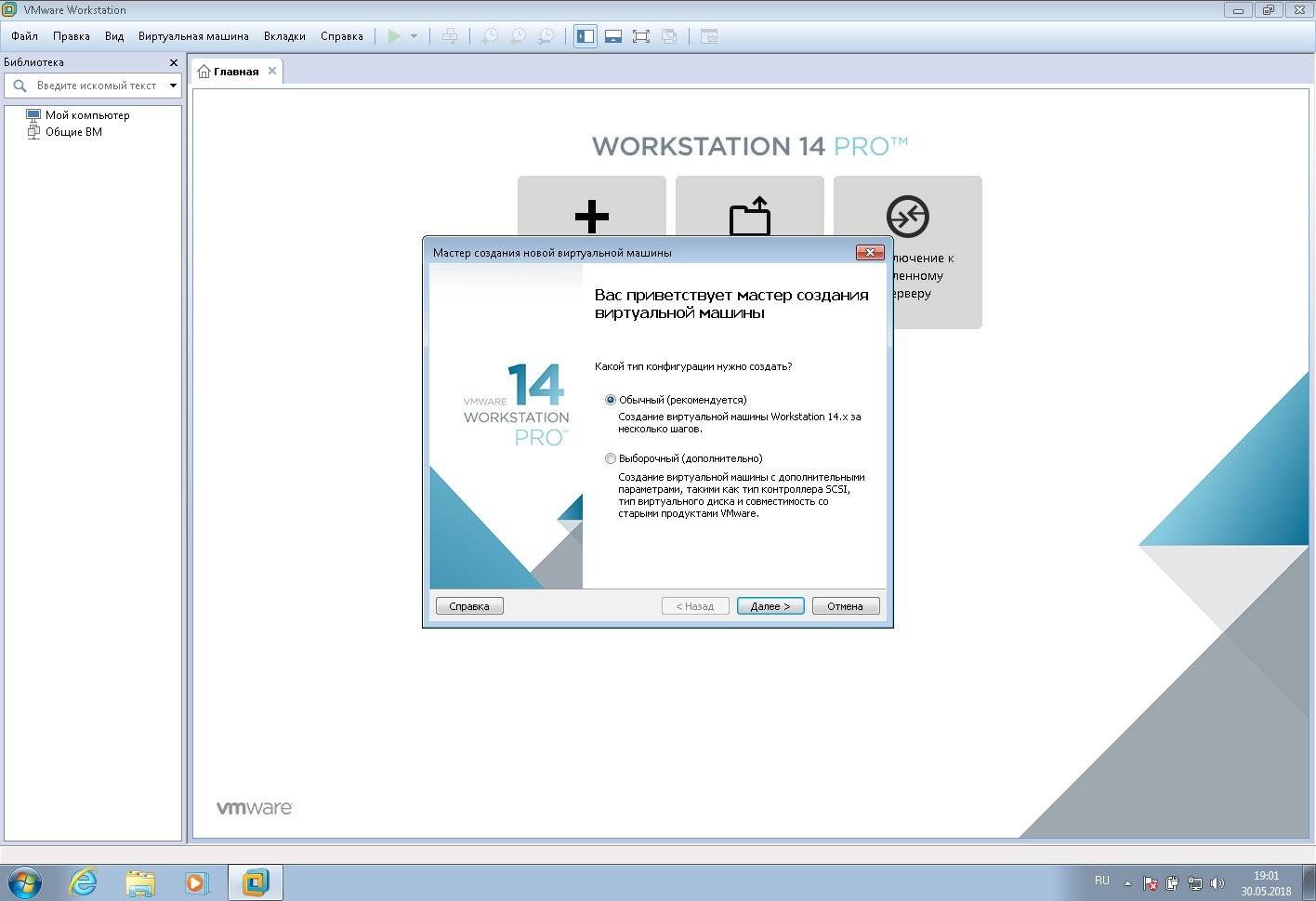Click the power plug tray icon

point(1173,883)
